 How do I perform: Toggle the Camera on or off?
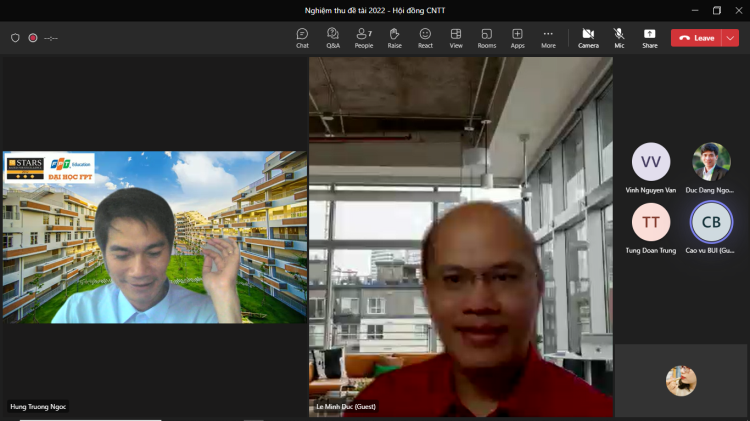[x=588, y=38]
